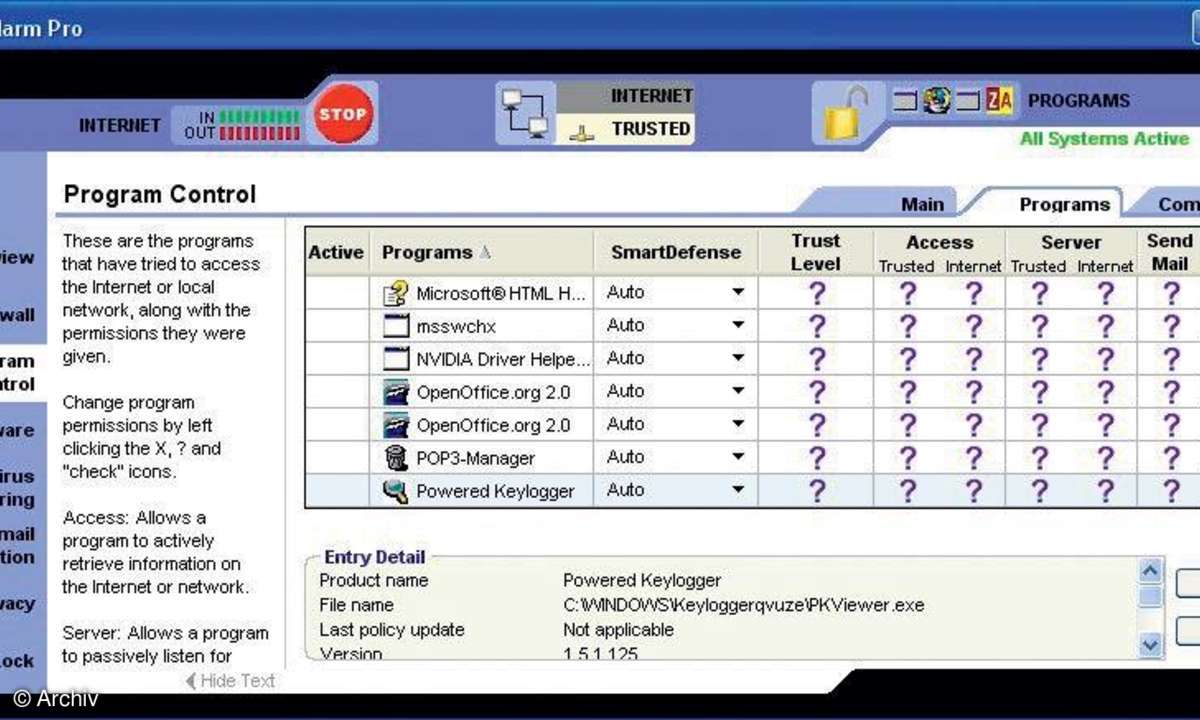Select the msswchx row name

click(456, 326)
